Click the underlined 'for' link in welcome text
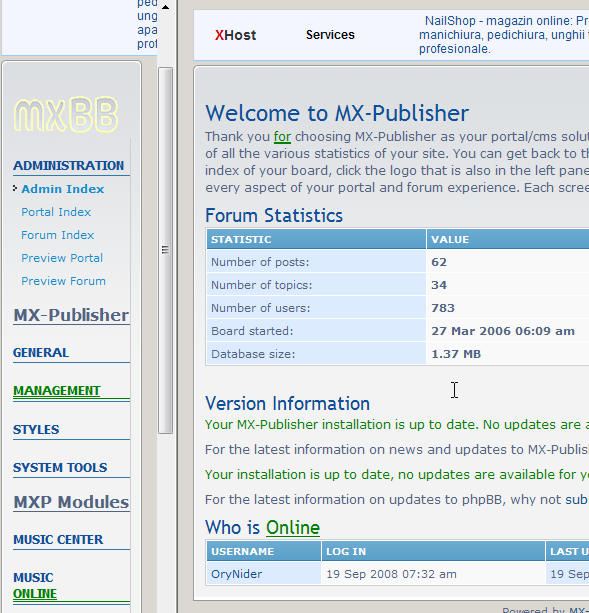The width and height of the screenshot is (589, 613). pyautogui.click(x=282, y=137)
